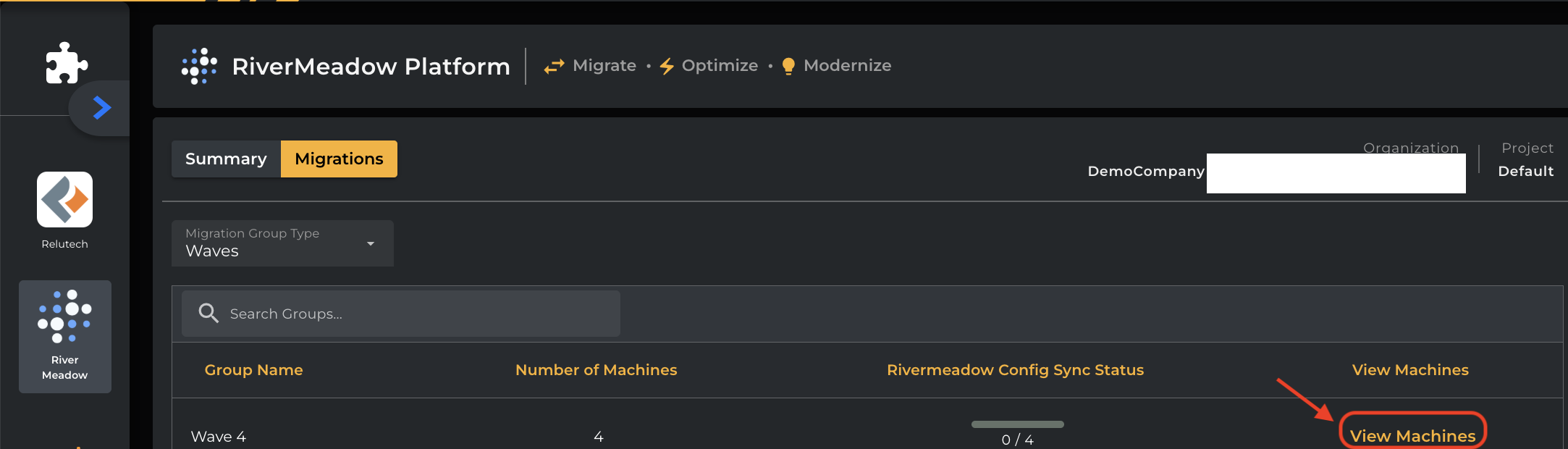Expand sidebar with the blue chevron arrow
This screenshot has height=449, width=1568.
(102, 108)
